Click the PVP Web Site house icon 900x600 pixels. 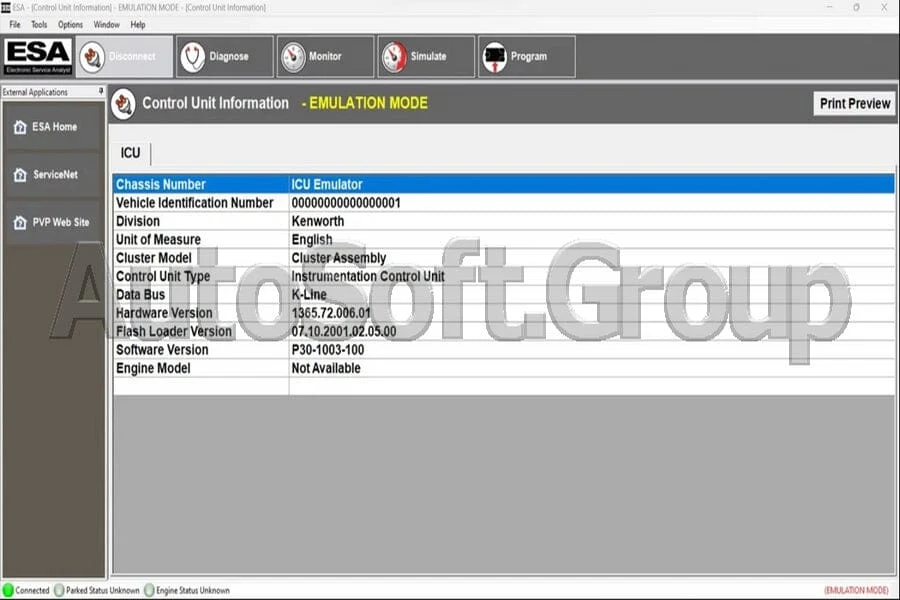point(20,222)
